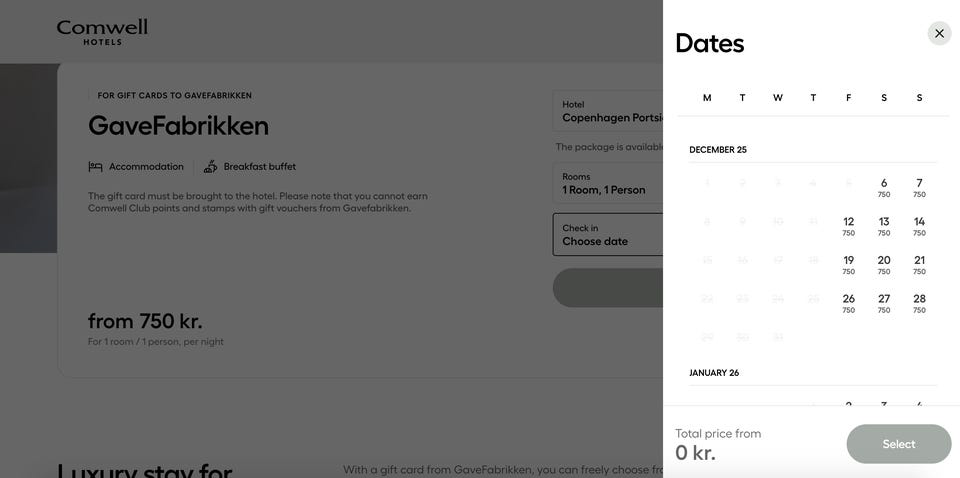Choose December 14 in the calendar
This screenshot has width=960, height=478.
(x=919, y=226)
